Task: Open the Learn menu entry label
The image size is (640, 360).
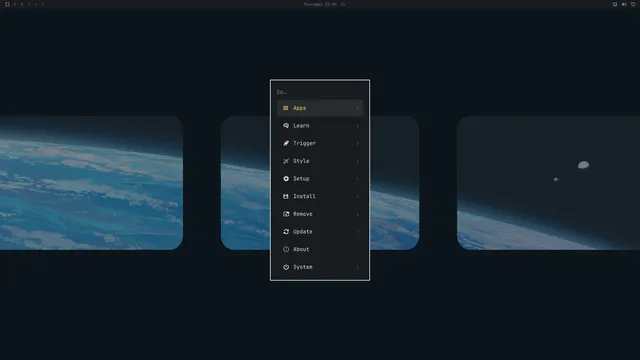Action: (301, 126)
